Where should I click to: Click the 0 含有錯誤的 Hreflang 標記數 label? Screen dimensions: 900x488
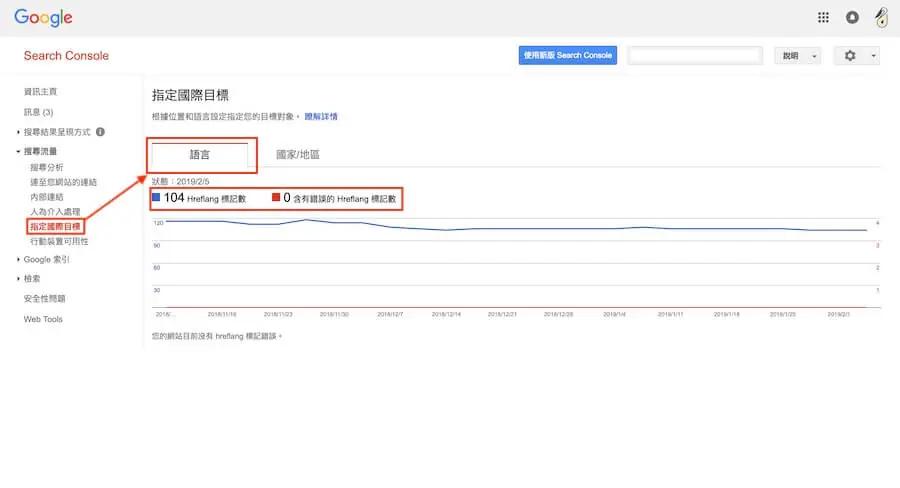click(340, 198)
